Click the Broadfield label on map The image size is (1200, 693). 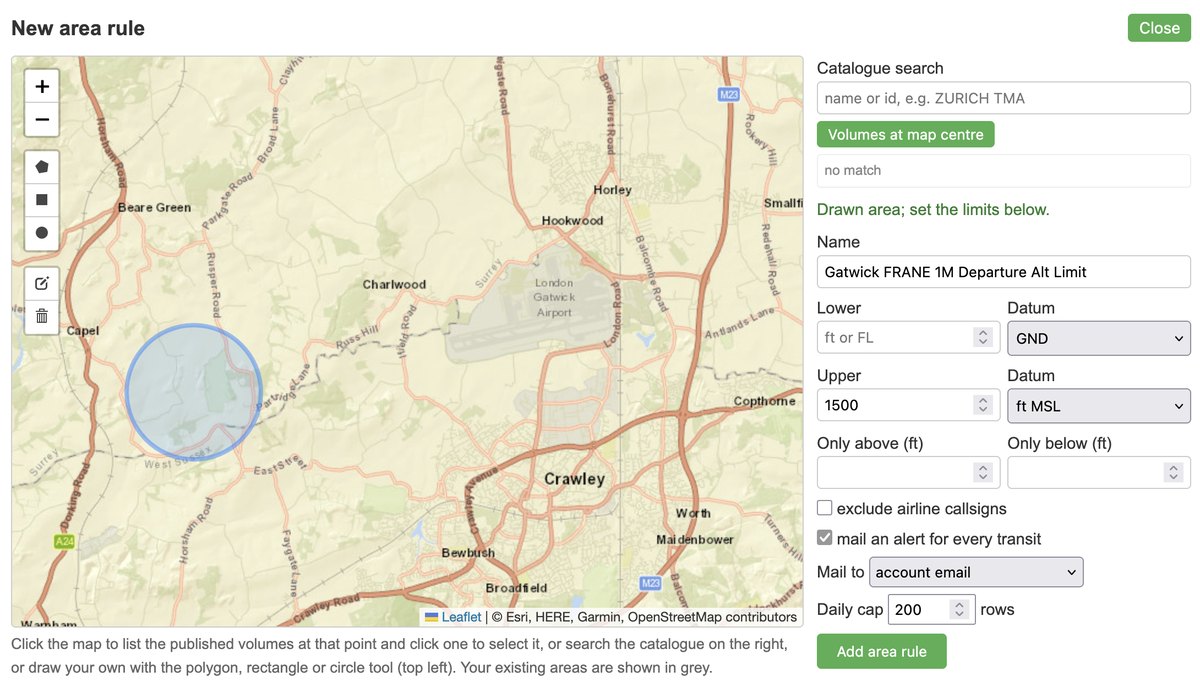point(516,587)
